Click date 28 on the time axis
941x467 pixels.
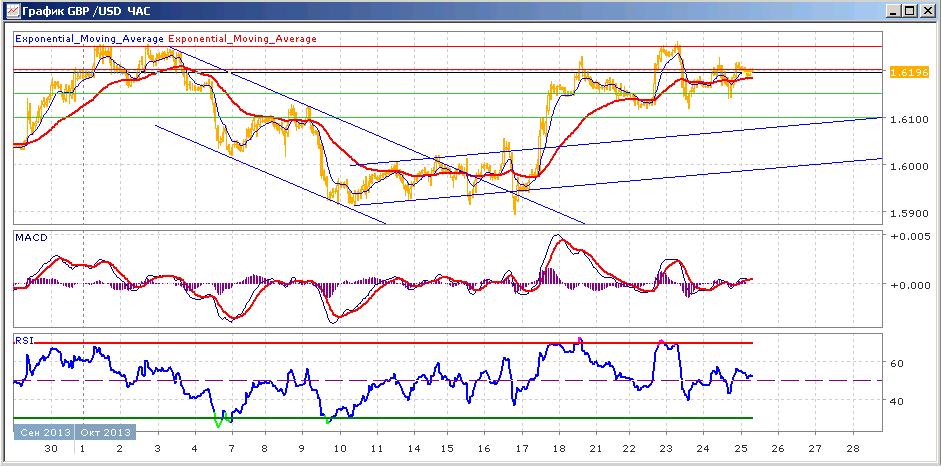tap(852, 449)
